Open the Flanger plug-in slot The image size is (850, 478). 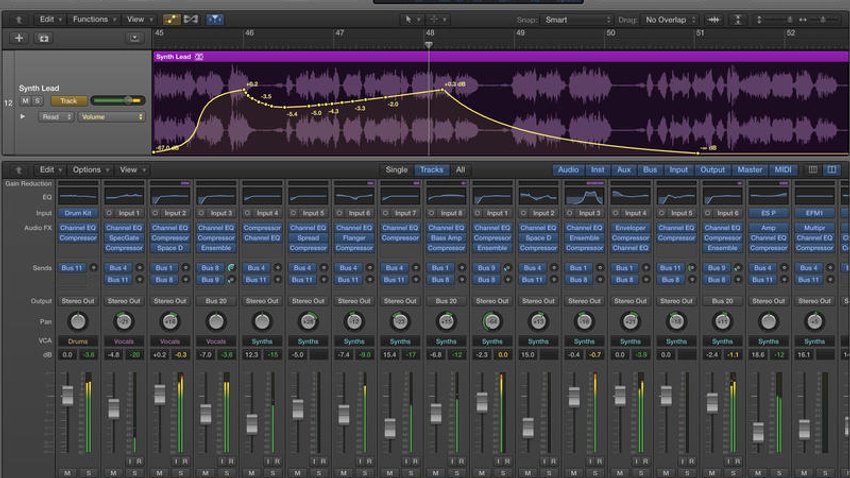(354, 238)
